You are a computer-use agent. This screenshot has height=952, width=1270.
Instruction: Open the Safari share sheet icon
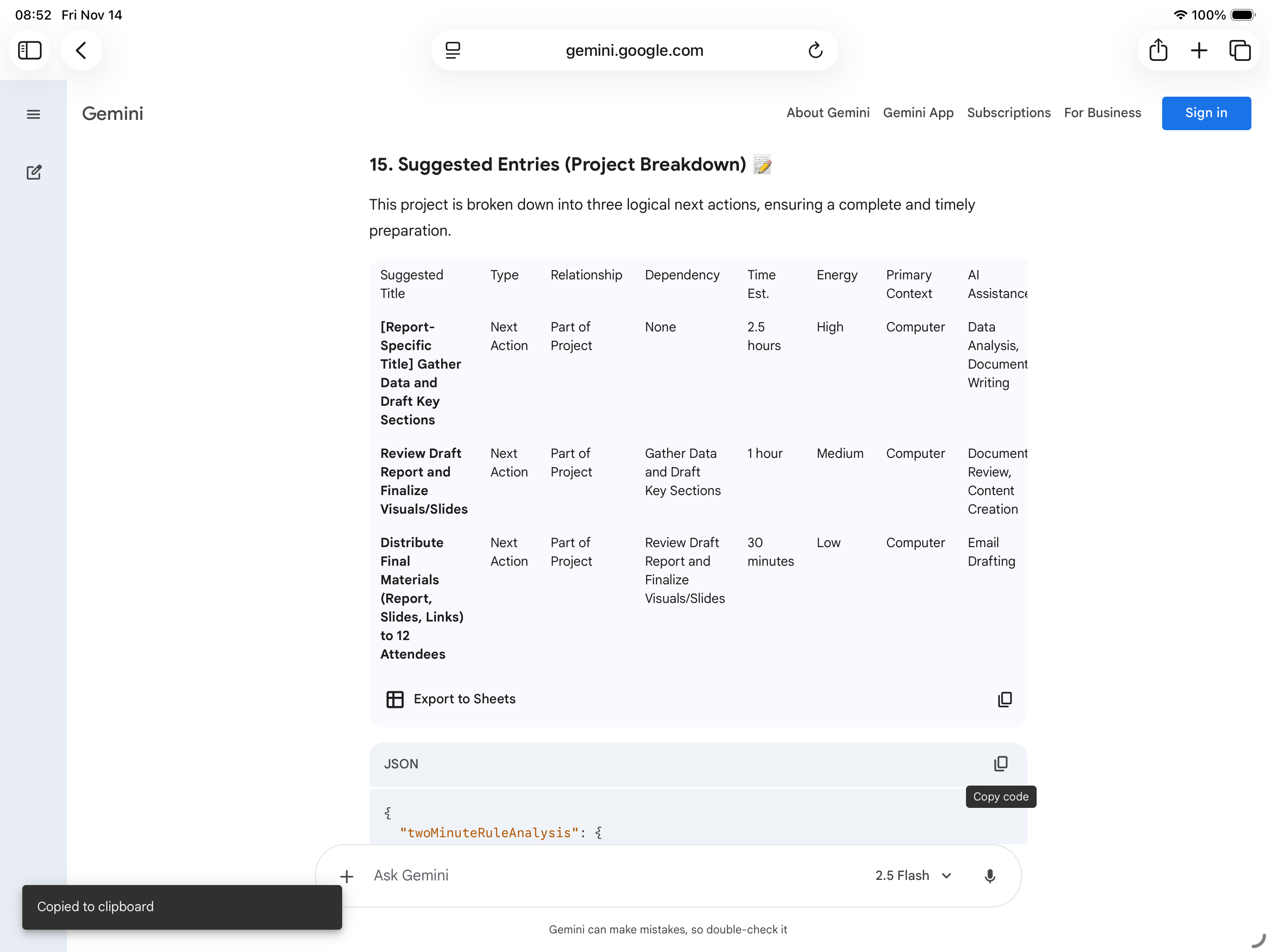(x=1158, y=51)
